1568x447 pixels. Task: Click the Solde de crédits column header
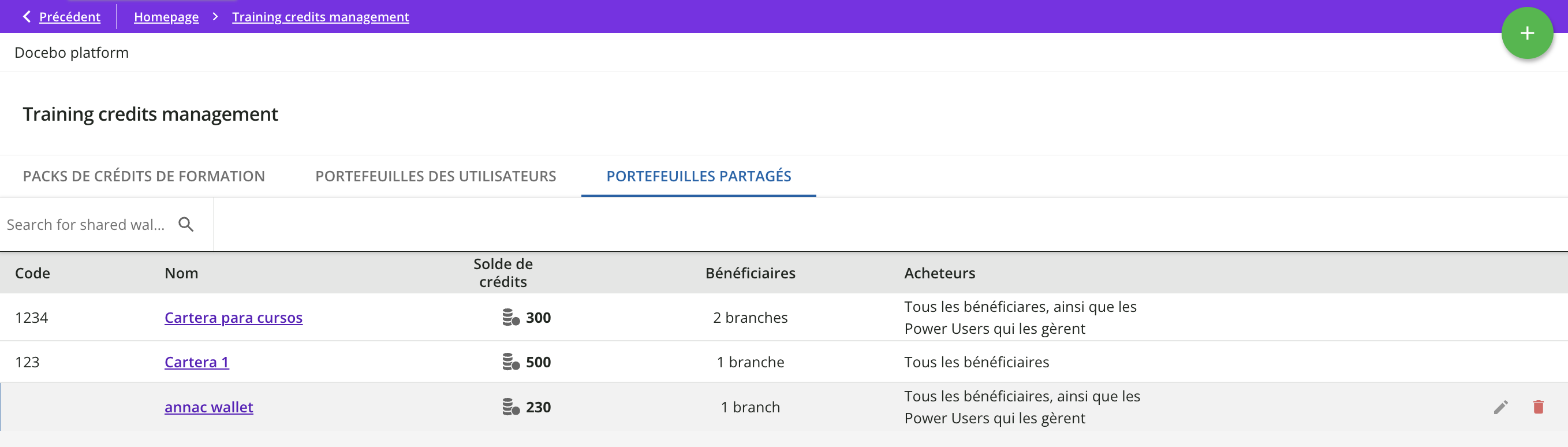[503, 273]
